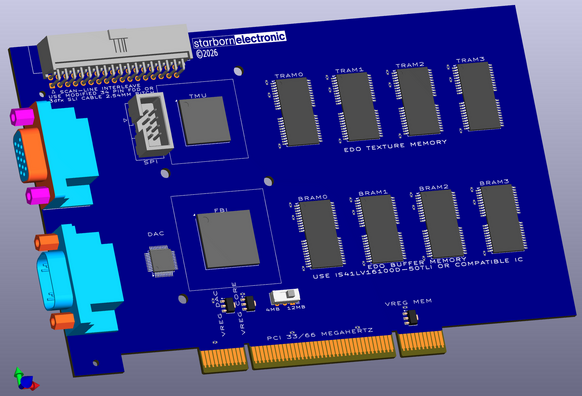Click the EDO TEXTURE MEMORY silkscreen label
The height and width of the screenshot is (396, 582).
pyautogui.click(x=395, y=145)
